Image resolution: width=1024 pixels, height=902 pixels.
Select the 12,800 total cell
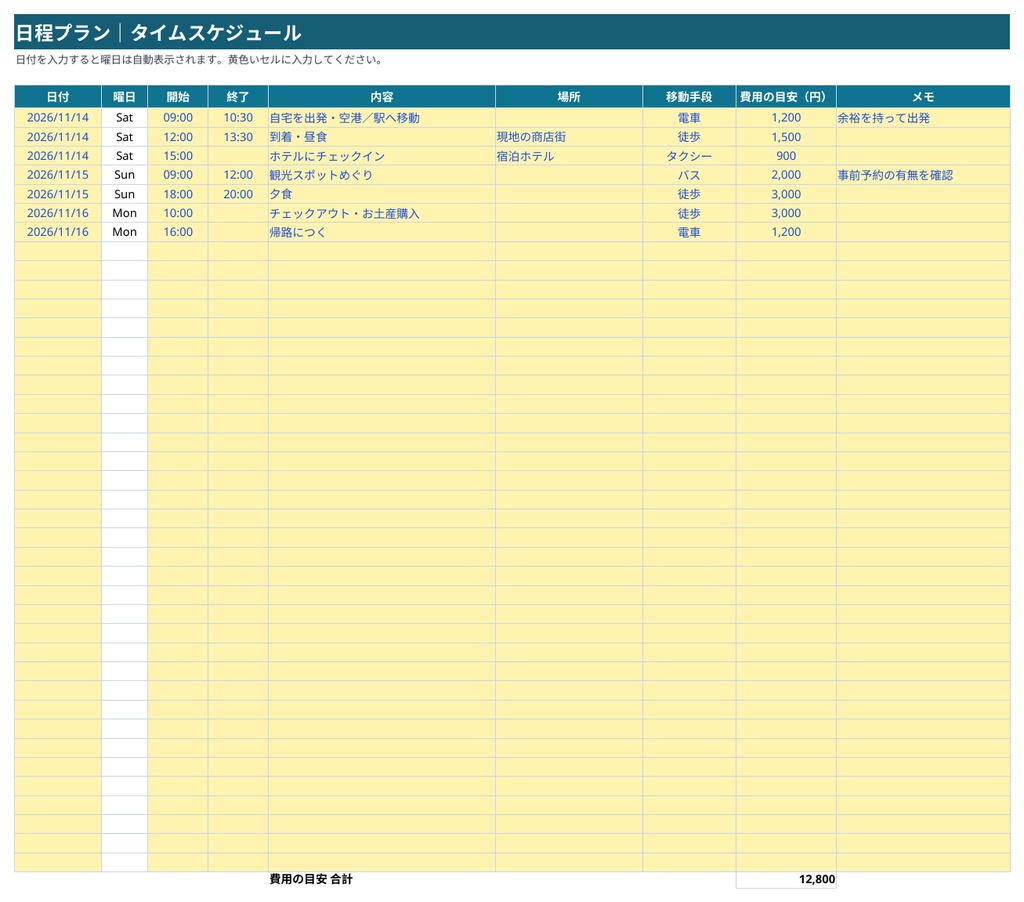click(x=786, y=879)
